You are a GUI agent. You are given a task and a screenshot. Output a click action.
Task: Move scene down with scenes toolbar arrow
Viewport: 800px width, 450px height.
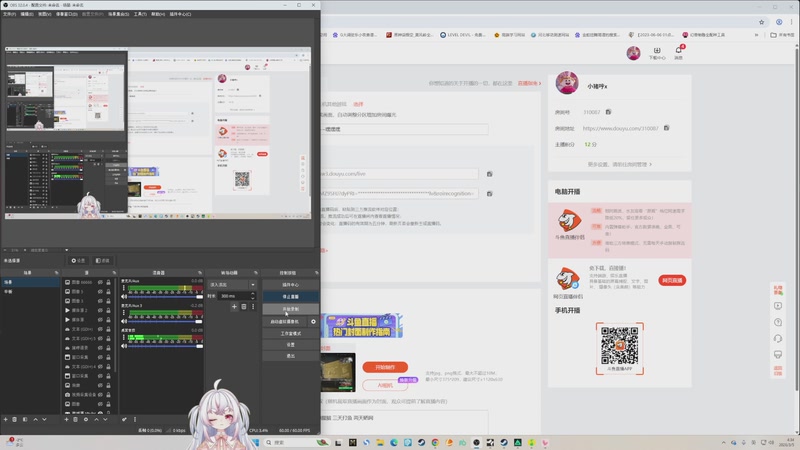44,419
